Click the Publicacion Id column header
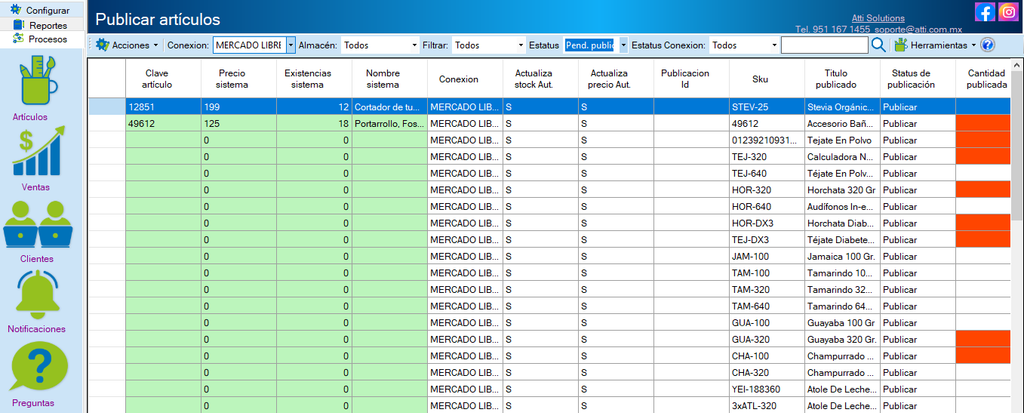Image resolution: width=1024 pixels, height=413 pixels. coord(692,79)
